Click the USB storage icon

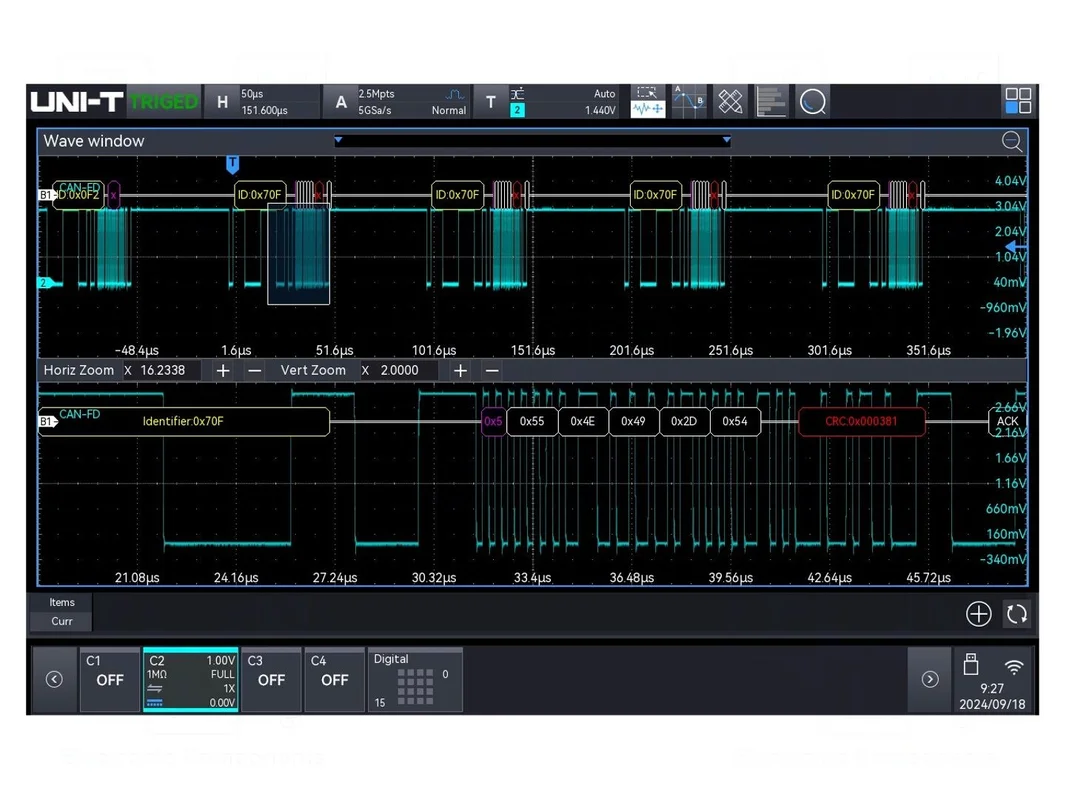pos(971,664)
